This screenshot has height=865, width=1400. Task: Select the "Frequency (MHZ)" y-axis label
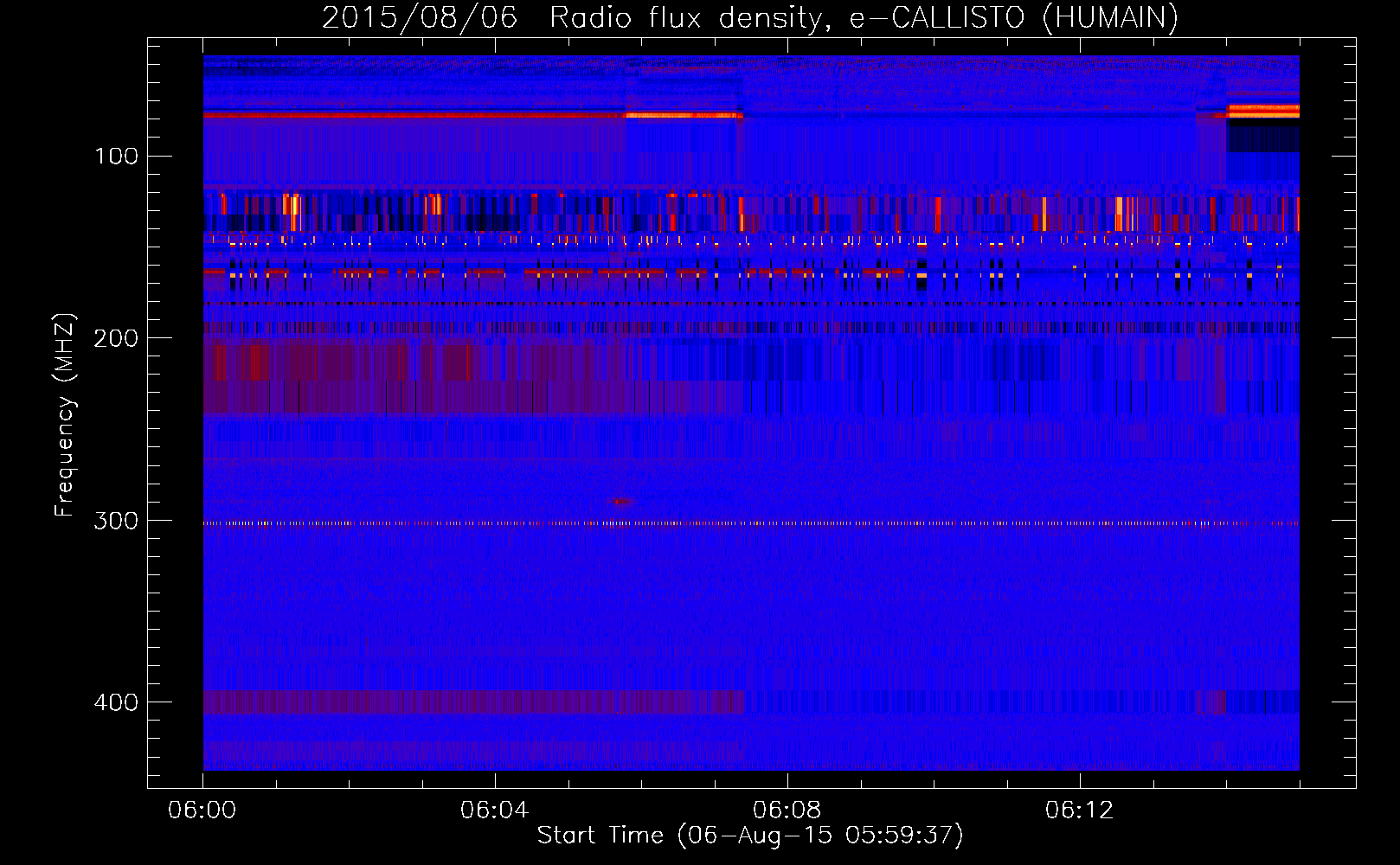65,415
